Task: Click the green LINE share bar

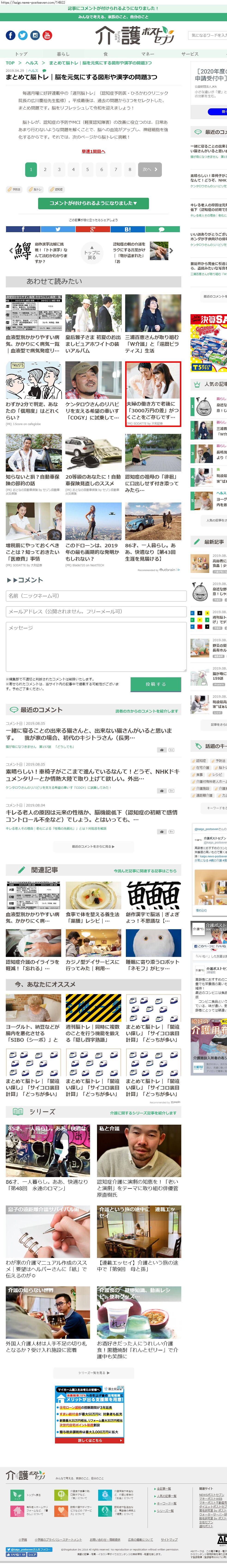Action: click(163, 229)
